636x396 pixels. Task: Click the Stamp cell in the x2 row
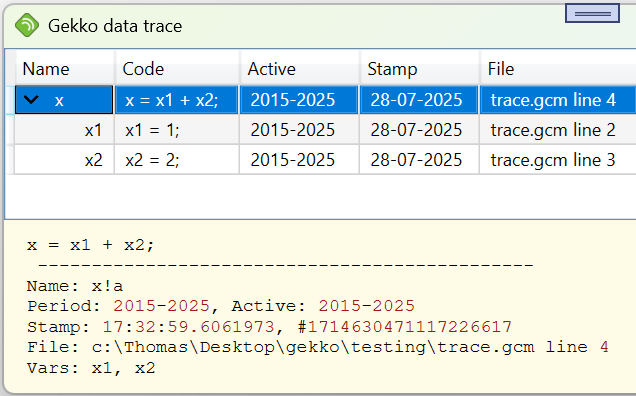[419, 160]
